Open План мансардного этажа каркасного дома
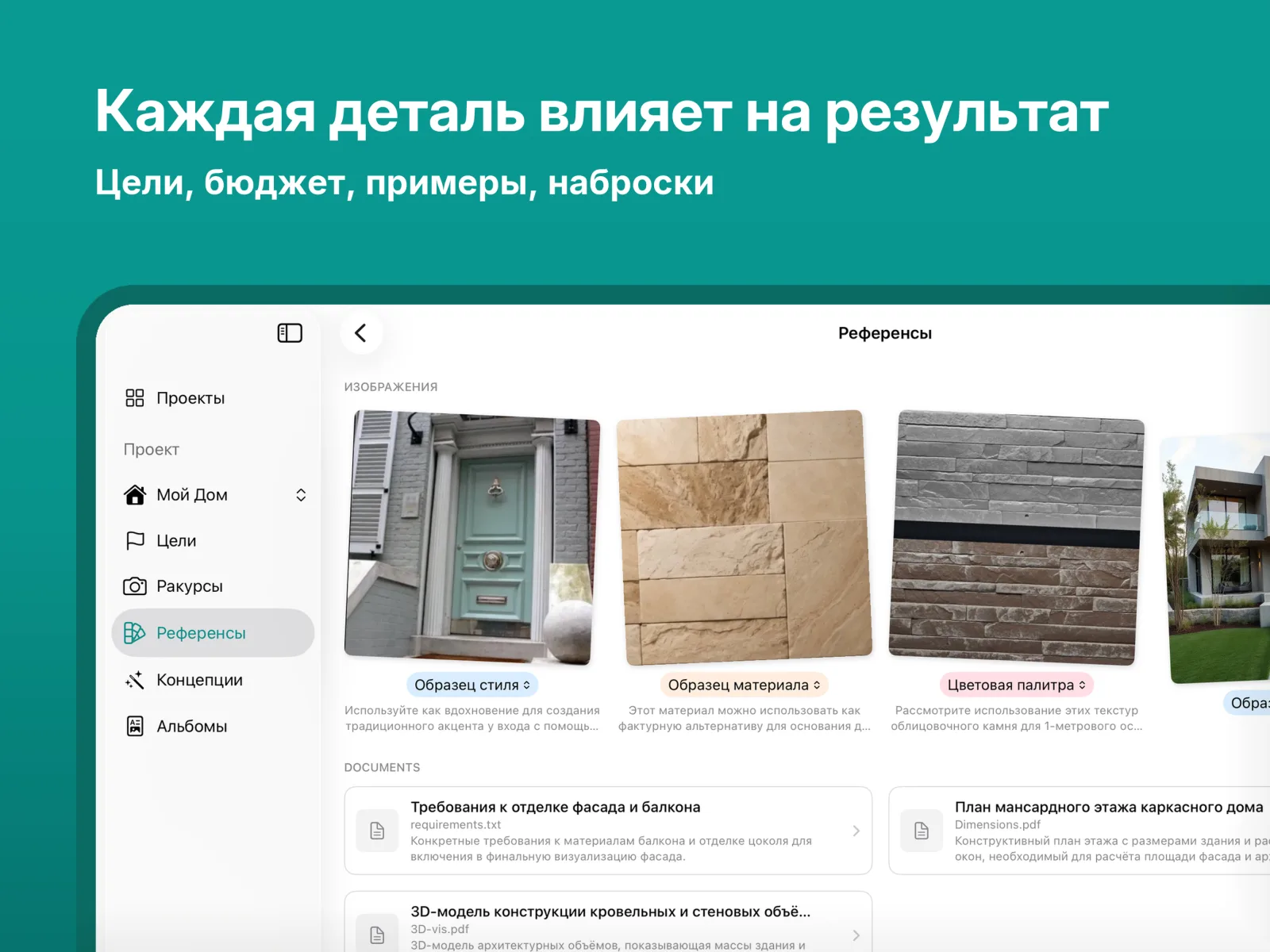This screenshot has height=952, width=1270. point(1079,831)
